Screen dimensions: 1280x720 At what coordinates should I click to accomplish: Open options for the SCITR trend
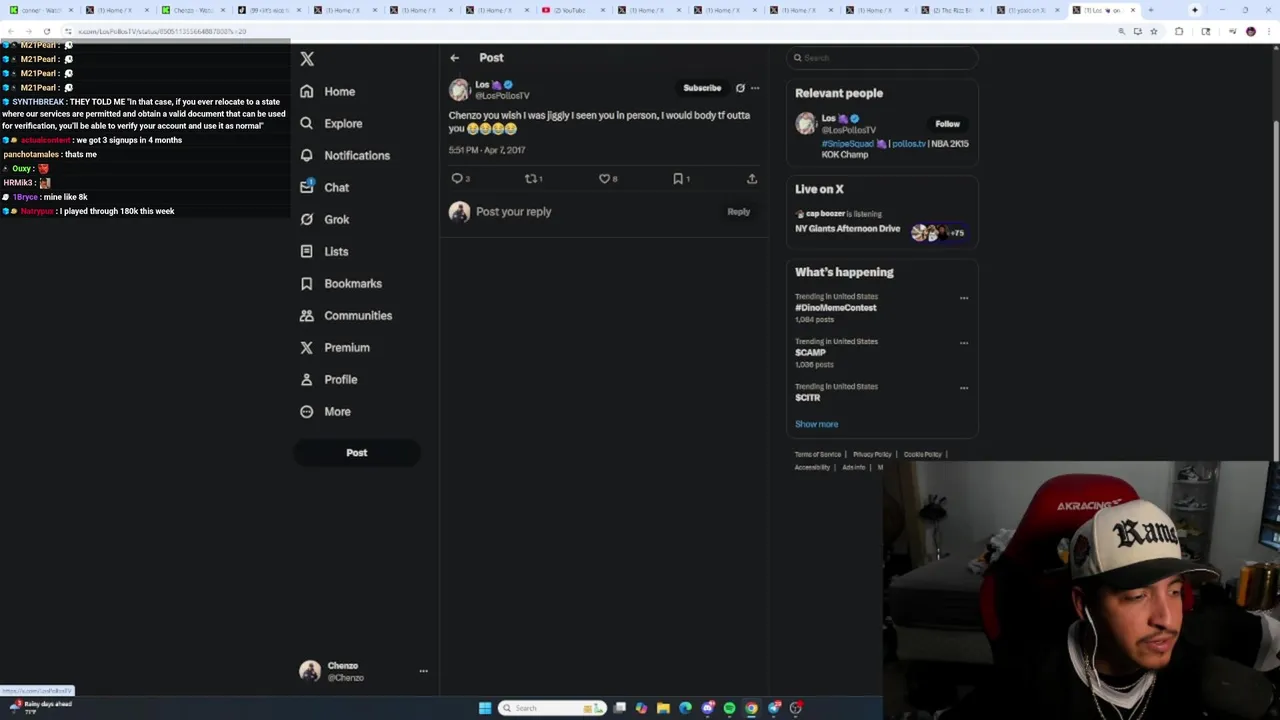pos(964,388)
